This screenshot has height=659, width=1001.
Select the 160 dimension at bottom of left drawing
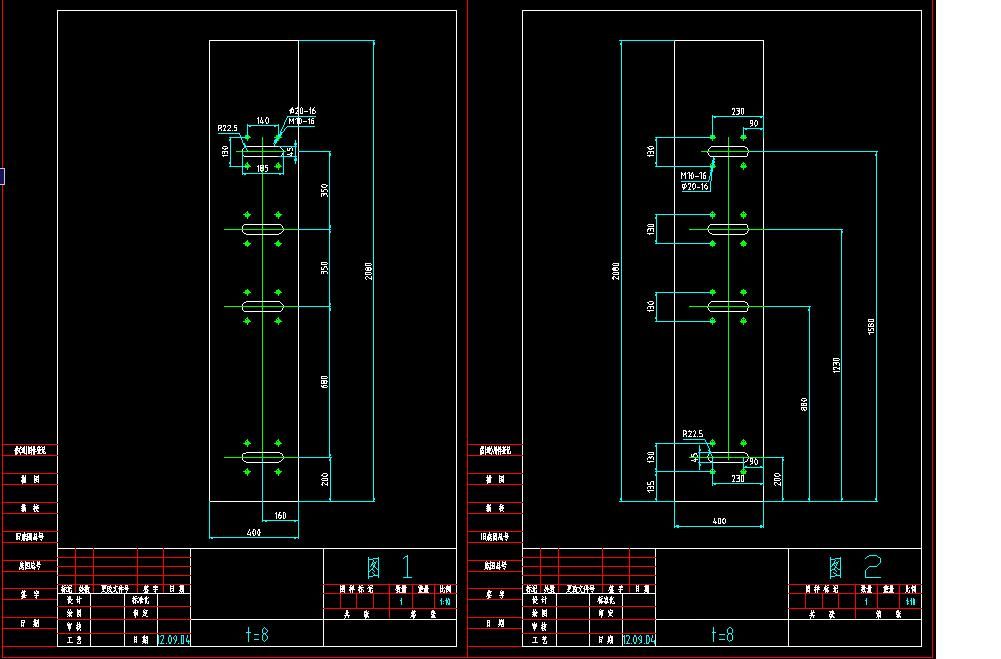tap(279, 516)
